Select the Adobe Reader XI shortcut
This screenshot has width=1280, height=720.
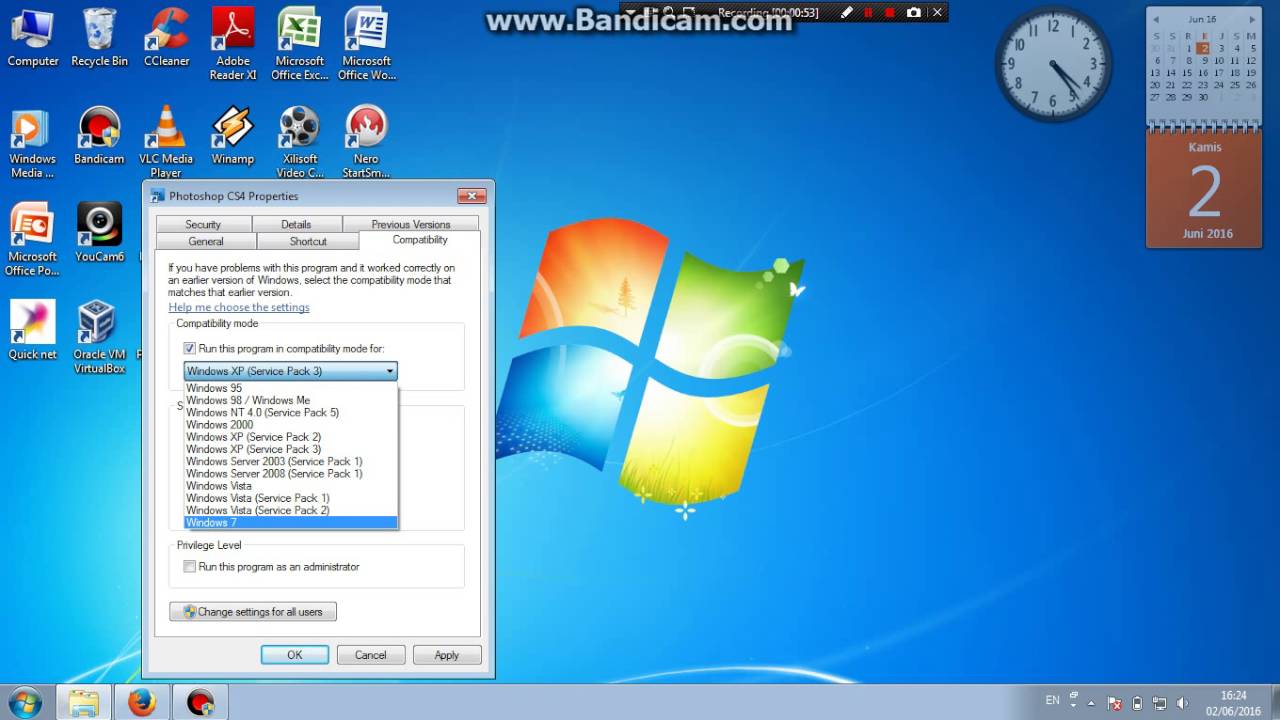[233, 44]
